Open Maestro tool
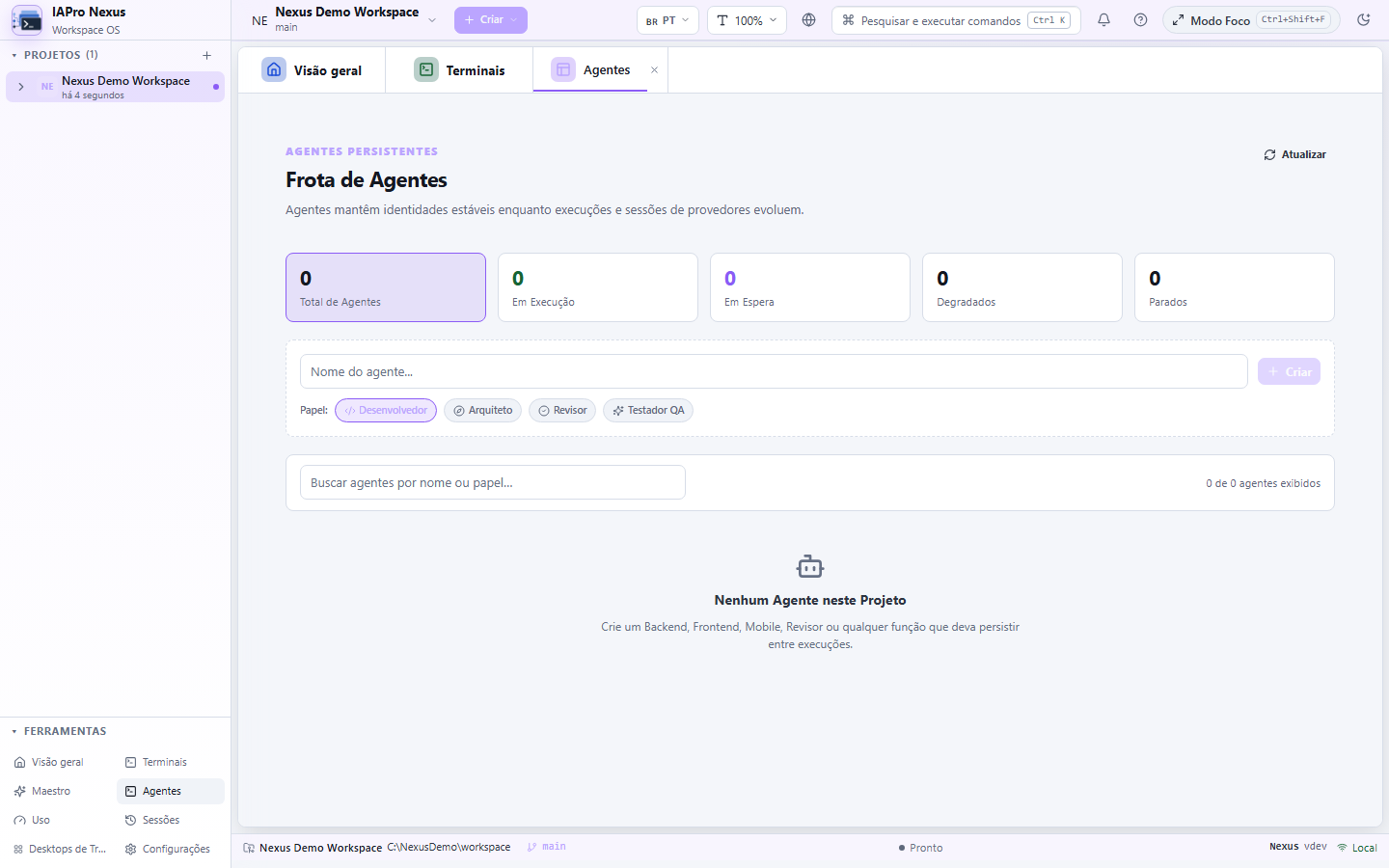Image resolution: width=1389 pixels, height=868 pixels. coord(59,791)
